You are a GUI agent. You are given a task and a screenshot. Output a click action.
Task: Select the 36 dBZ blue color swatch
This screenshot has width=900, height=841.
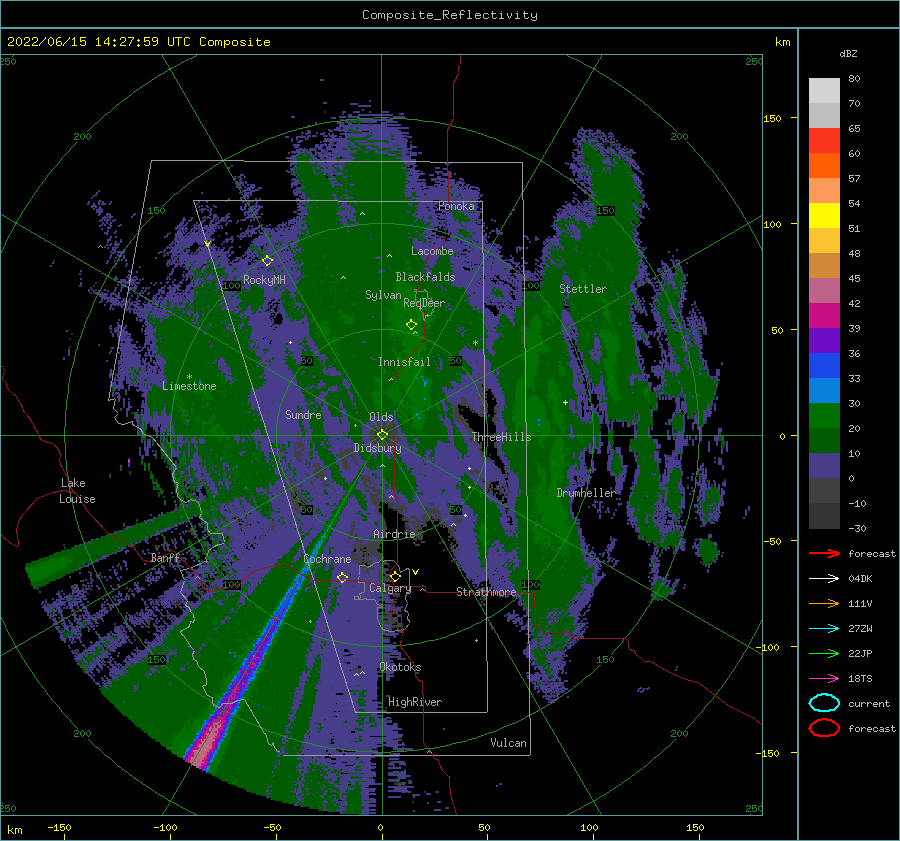click(x=824, y=365)
